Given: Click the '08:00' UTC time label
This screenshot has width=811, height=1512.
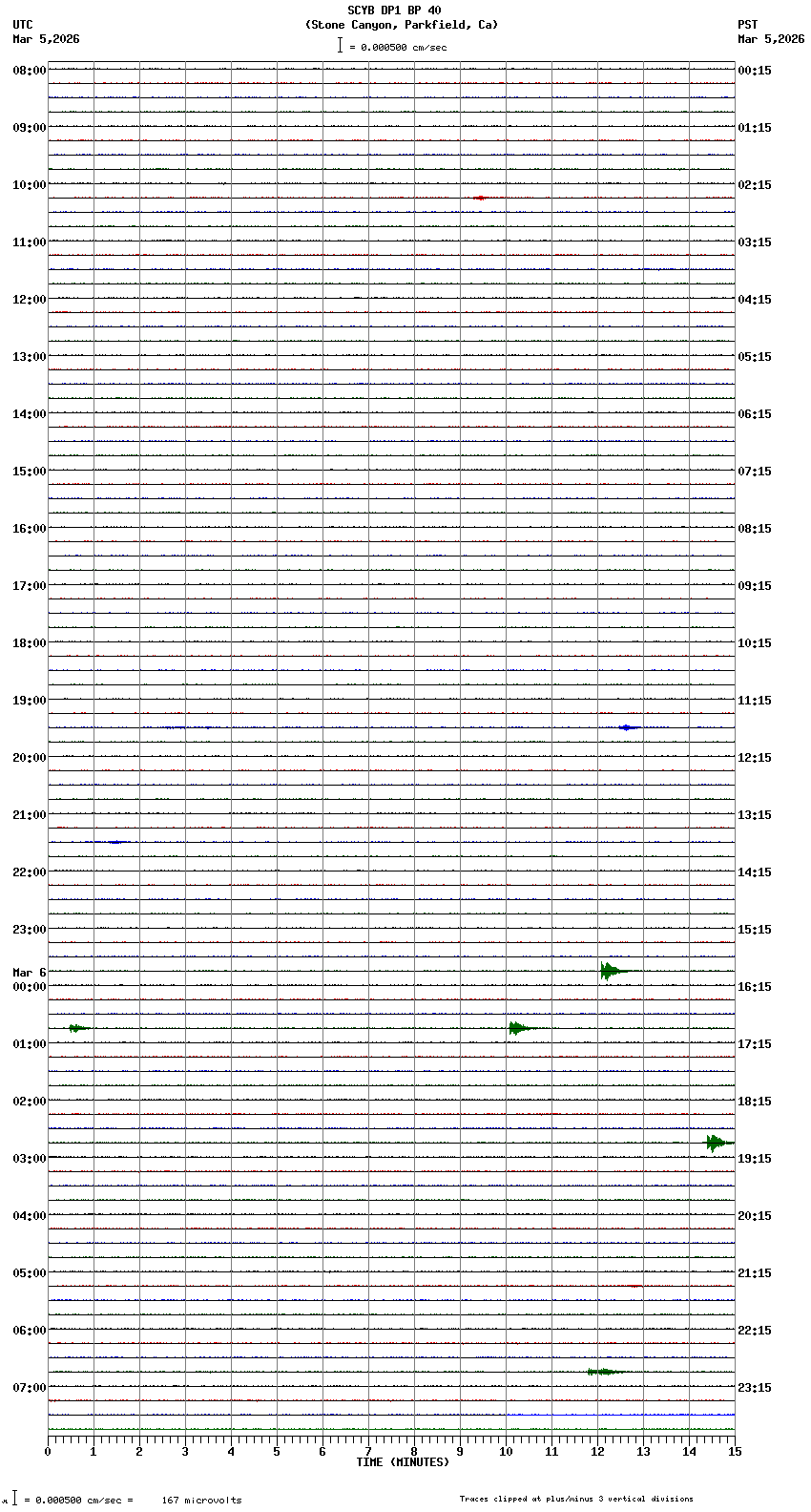Looking at the screenshot, I should [30, 71].
